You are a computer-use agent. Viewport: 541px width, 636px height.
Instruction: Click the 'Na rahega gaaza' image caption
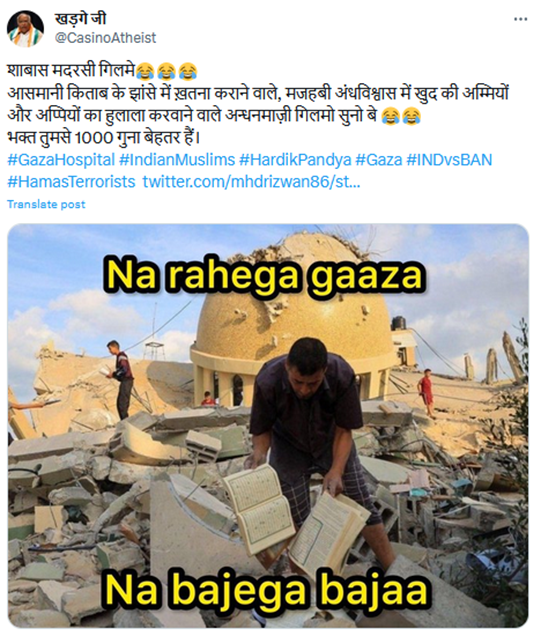click(264, 276)
